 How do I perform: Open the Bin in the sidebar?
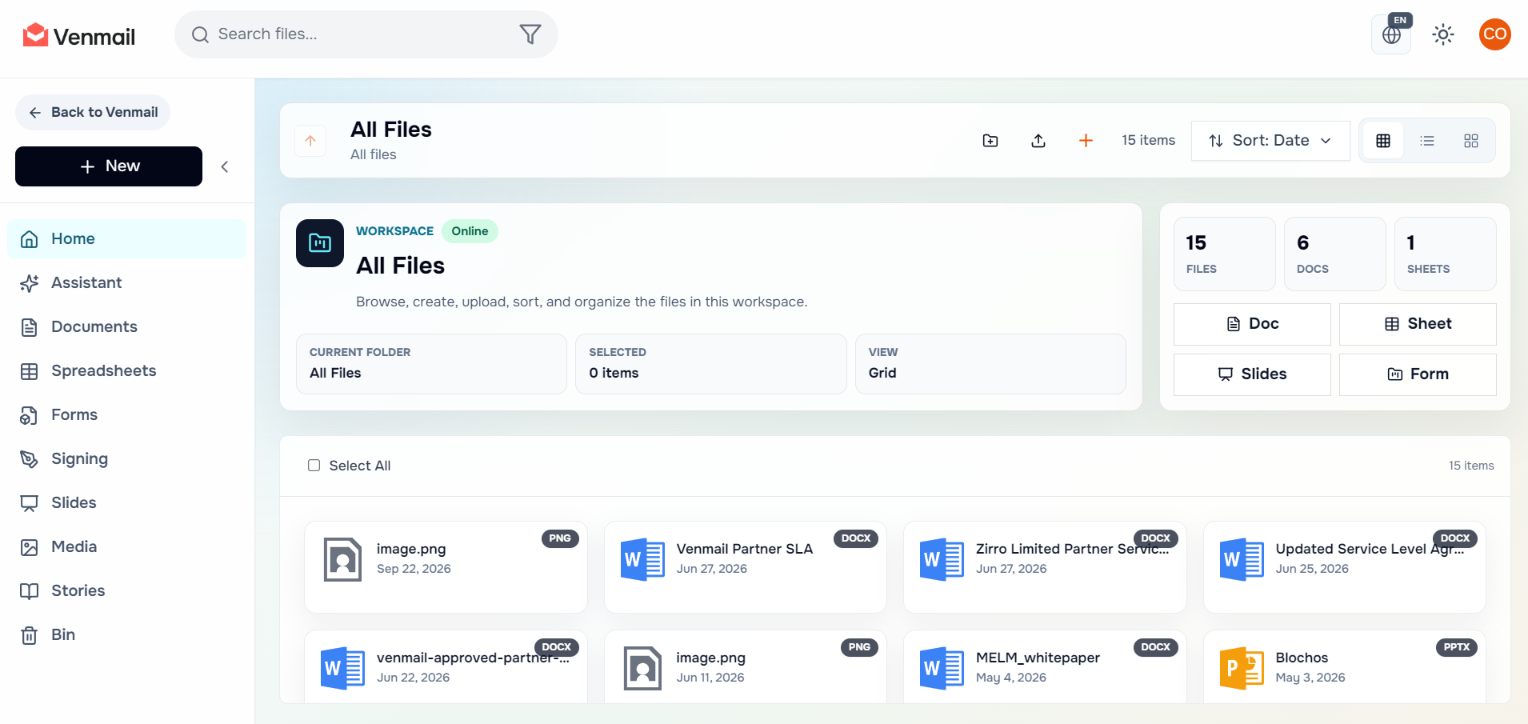pyautogui.click(x=126, y=635)
